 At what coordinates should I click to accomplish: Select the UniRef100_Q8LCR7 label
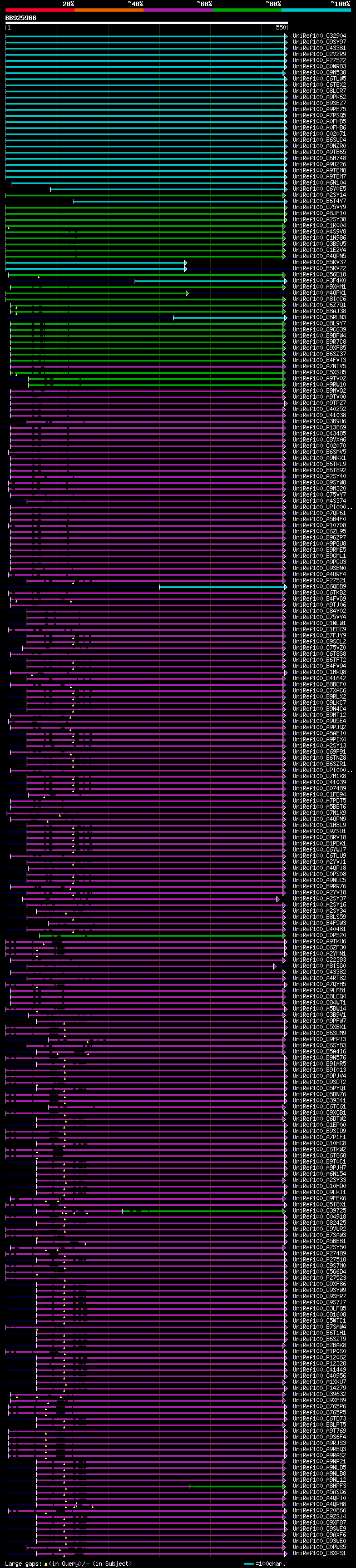pos(319,91)
